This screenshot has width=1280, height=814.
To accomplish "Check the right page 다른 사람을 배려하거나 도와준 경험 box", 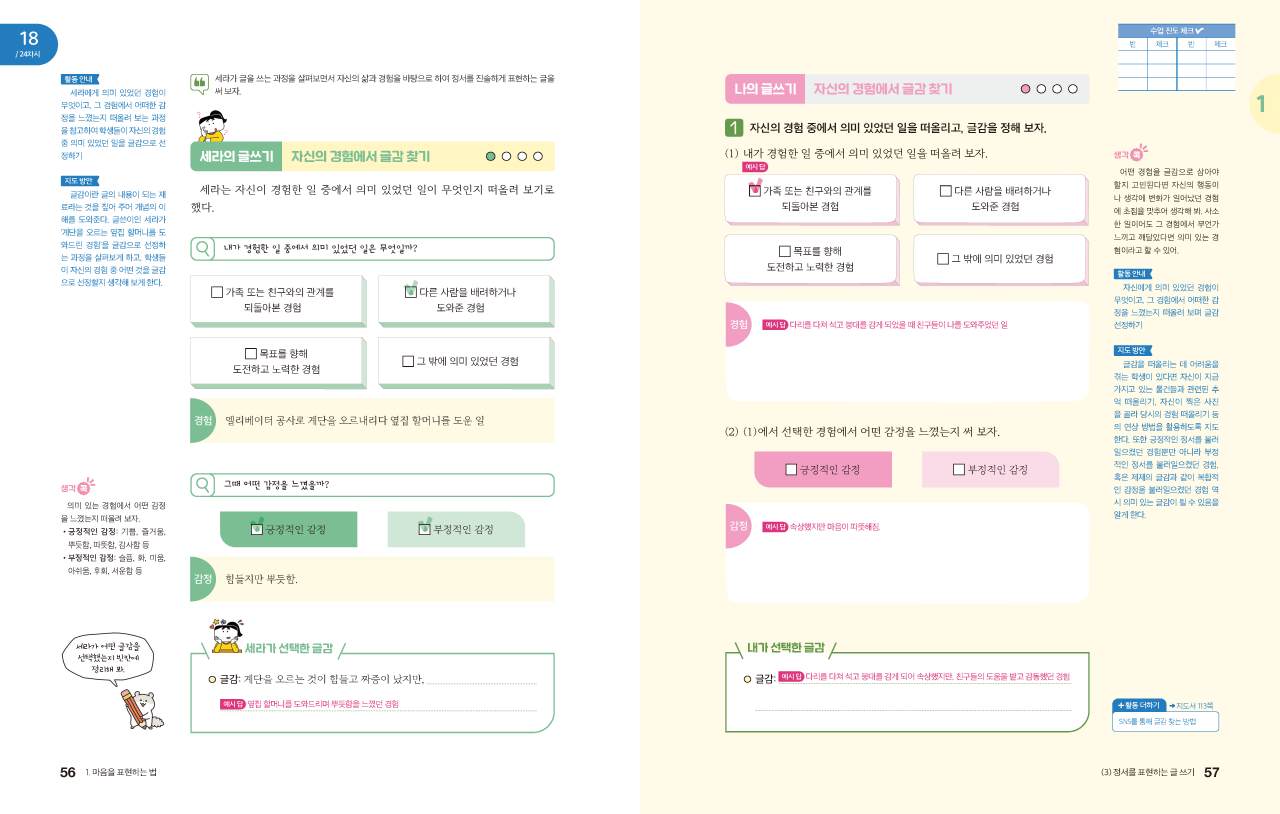I will pos(946,190).
